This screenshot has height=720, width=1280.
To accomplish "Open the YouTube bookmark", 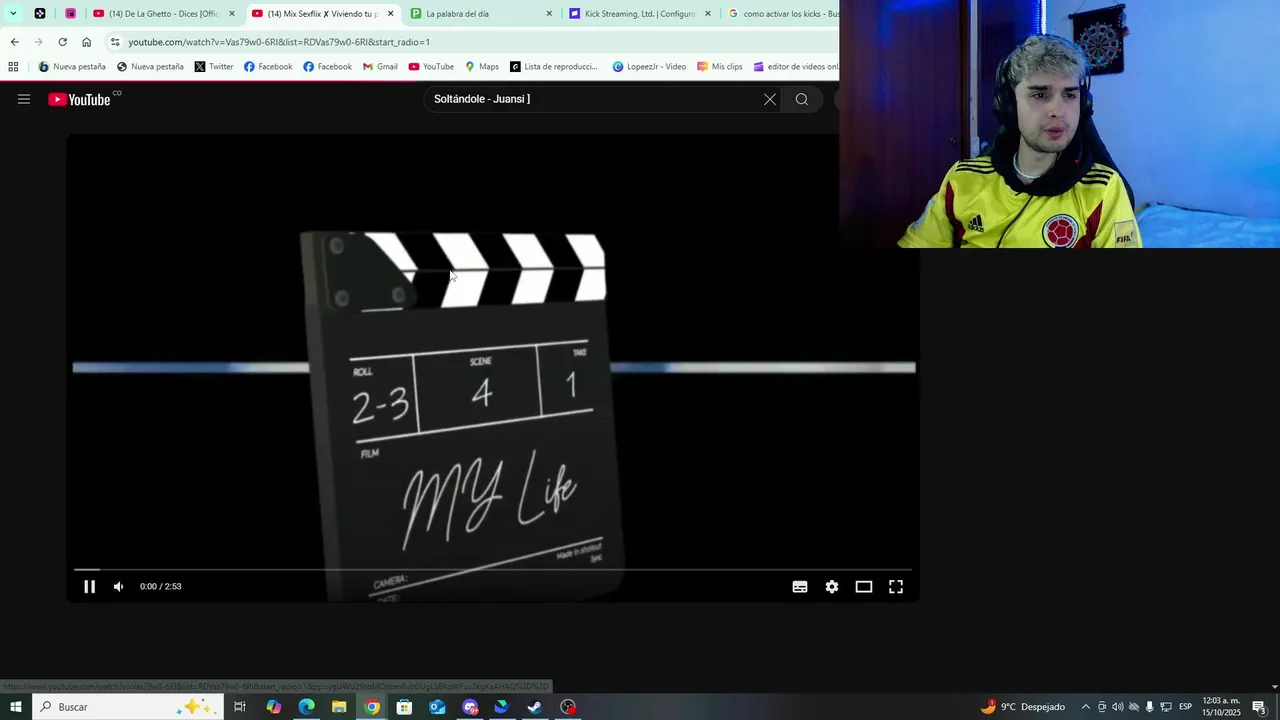I will coord(431,67).
